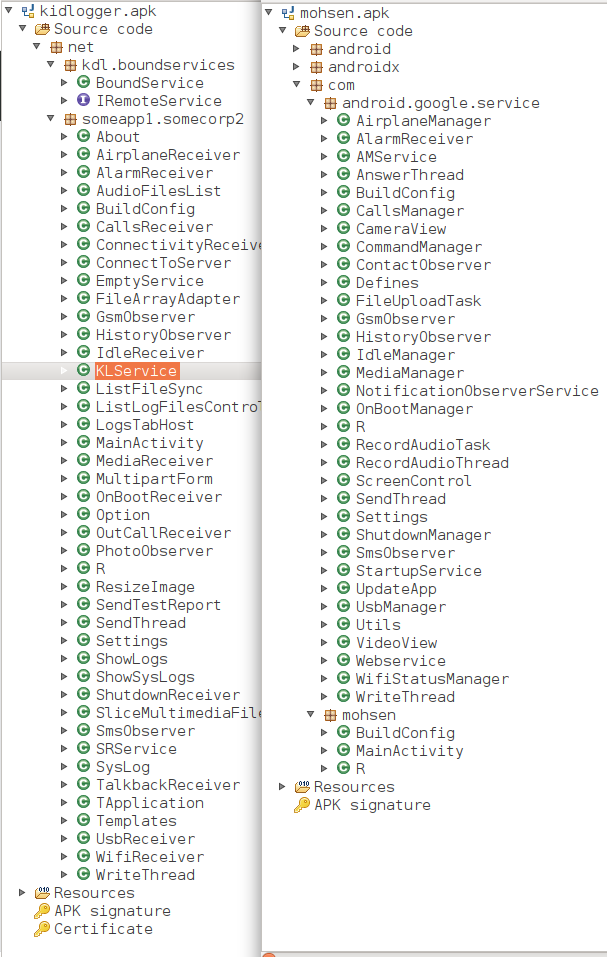The width and height of the screenshot is (607, 957).
Task: Click the BoundService class icon
Action: (x=84, y=83)
